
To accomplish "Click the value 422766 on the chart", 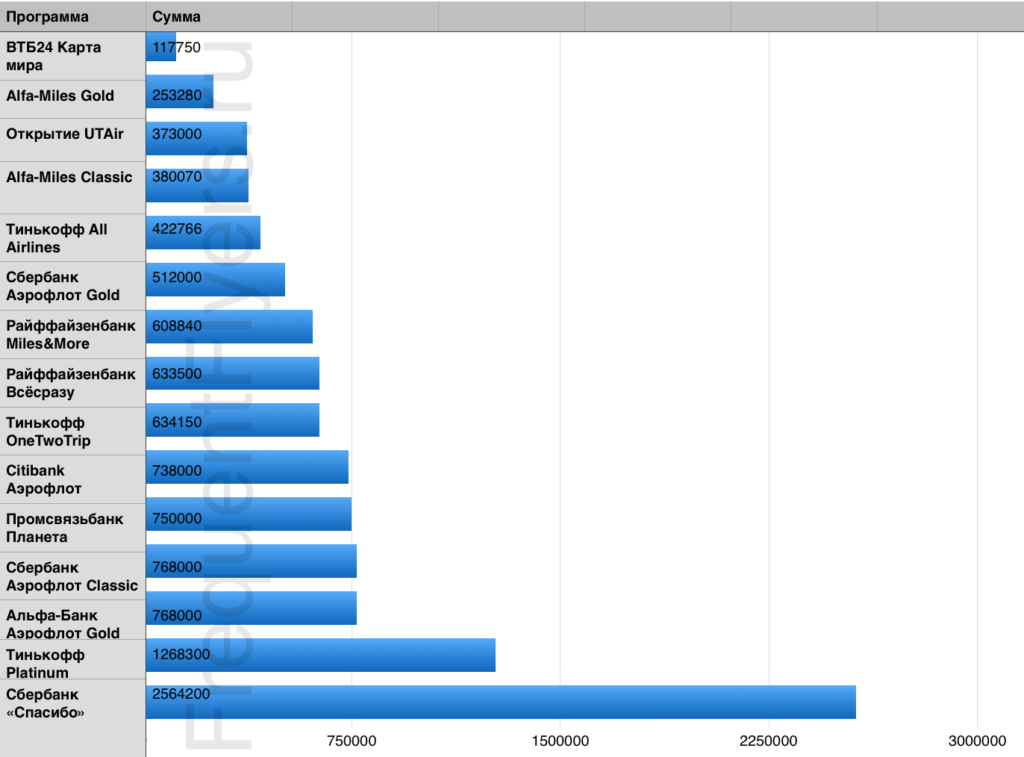I will [177, 229].
